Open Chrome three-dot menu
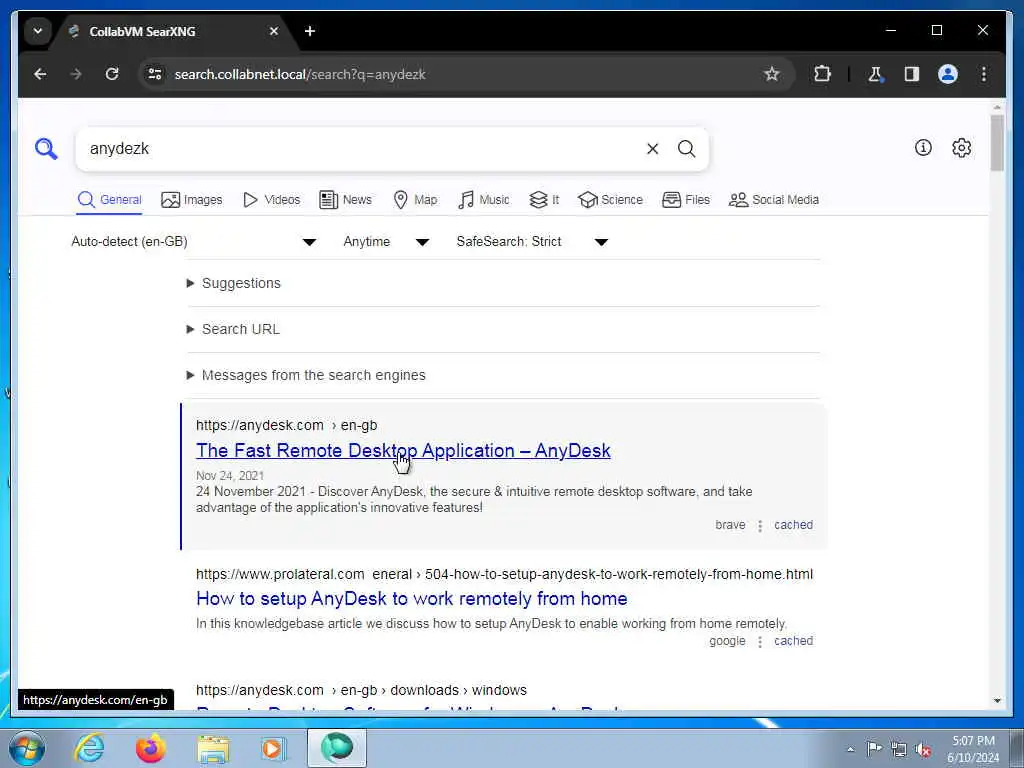Image resolution: width=1024 pixels, height=768 pixels. 984,74
